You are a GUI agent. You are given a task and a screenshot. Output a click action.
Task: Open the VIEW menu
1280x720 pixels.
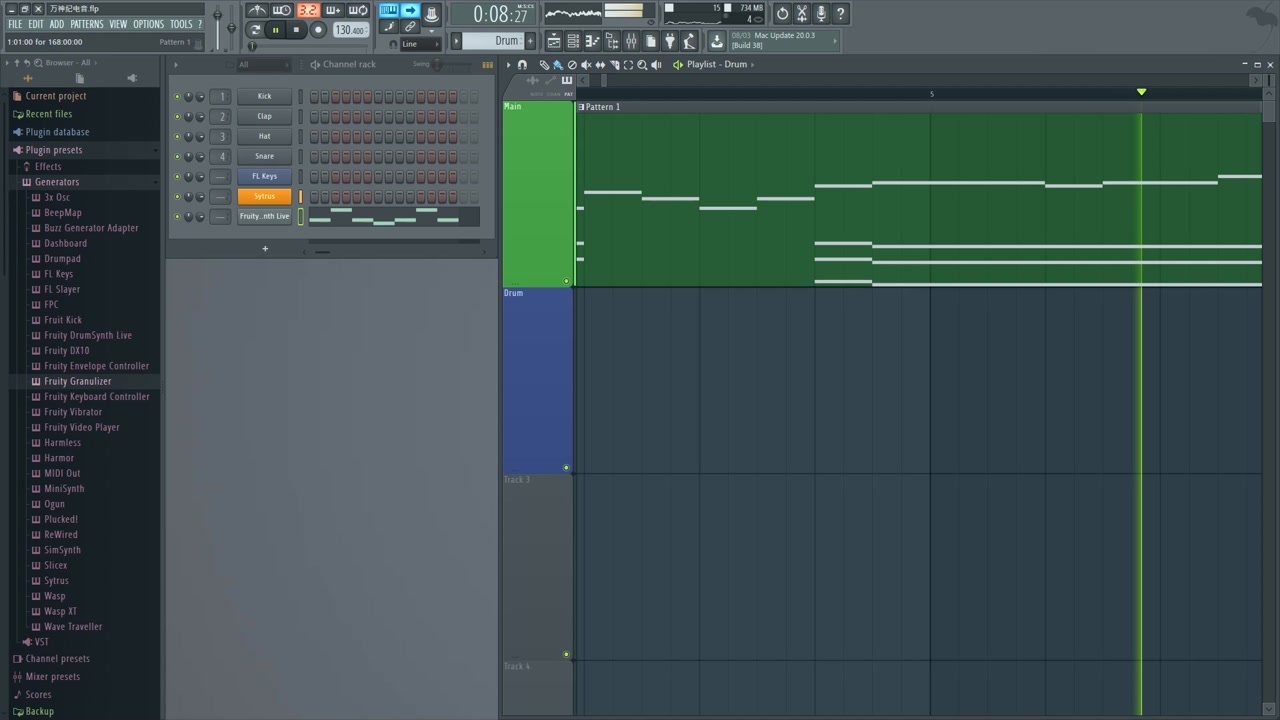tap(118, 24)
